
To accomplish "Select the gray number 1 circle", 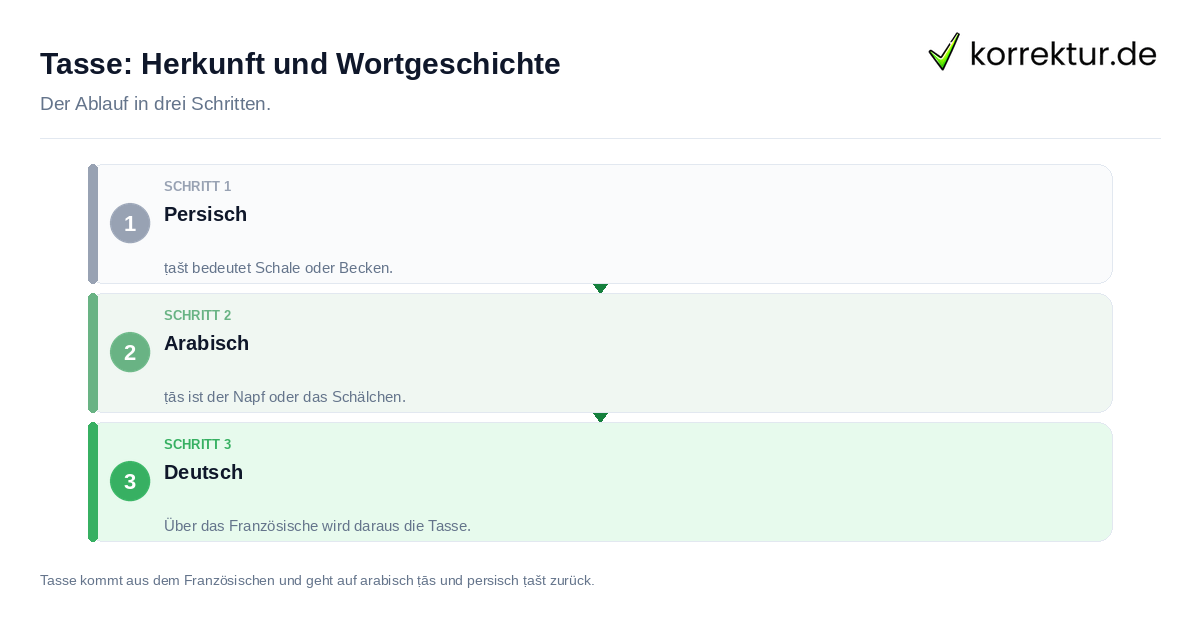I will (x=130, y=223).
